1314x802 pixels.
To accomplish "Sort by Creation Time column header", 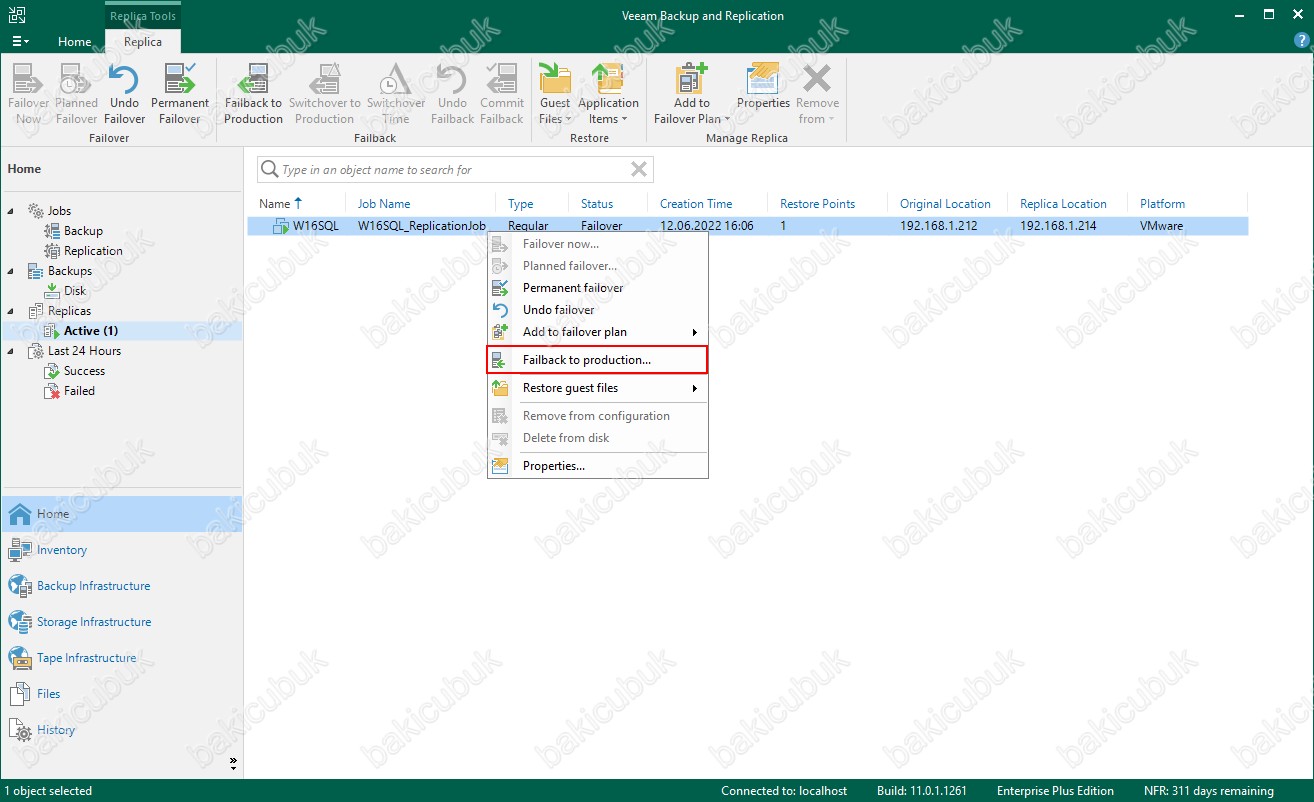I will point(696,204).
